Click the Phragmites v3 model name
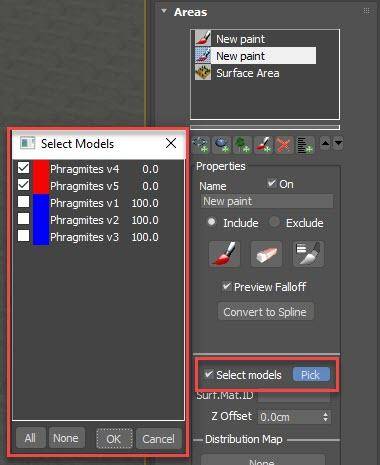This screenshot has width=380, height=465. click(84, 237)
